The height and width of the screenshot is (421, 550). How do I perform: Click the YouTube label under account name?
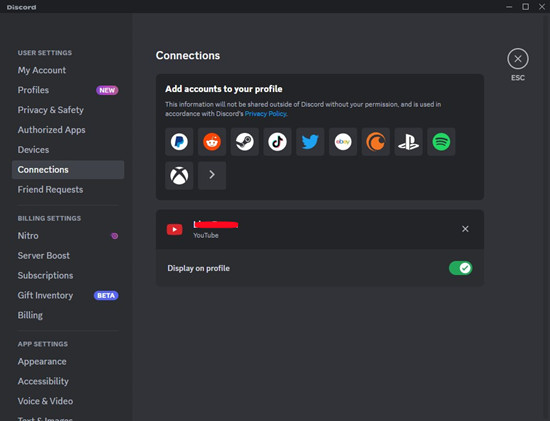206,235
